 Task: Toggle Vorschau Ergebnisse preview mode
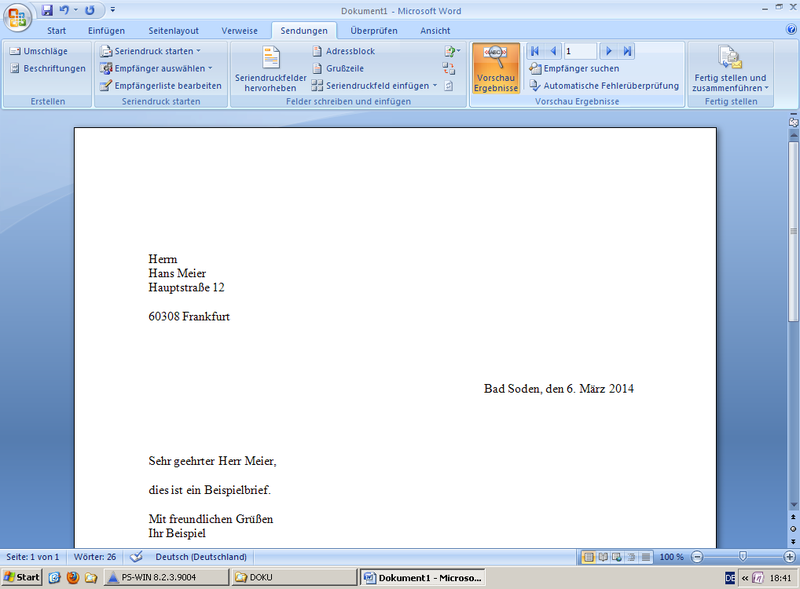(x=495, y=68)
